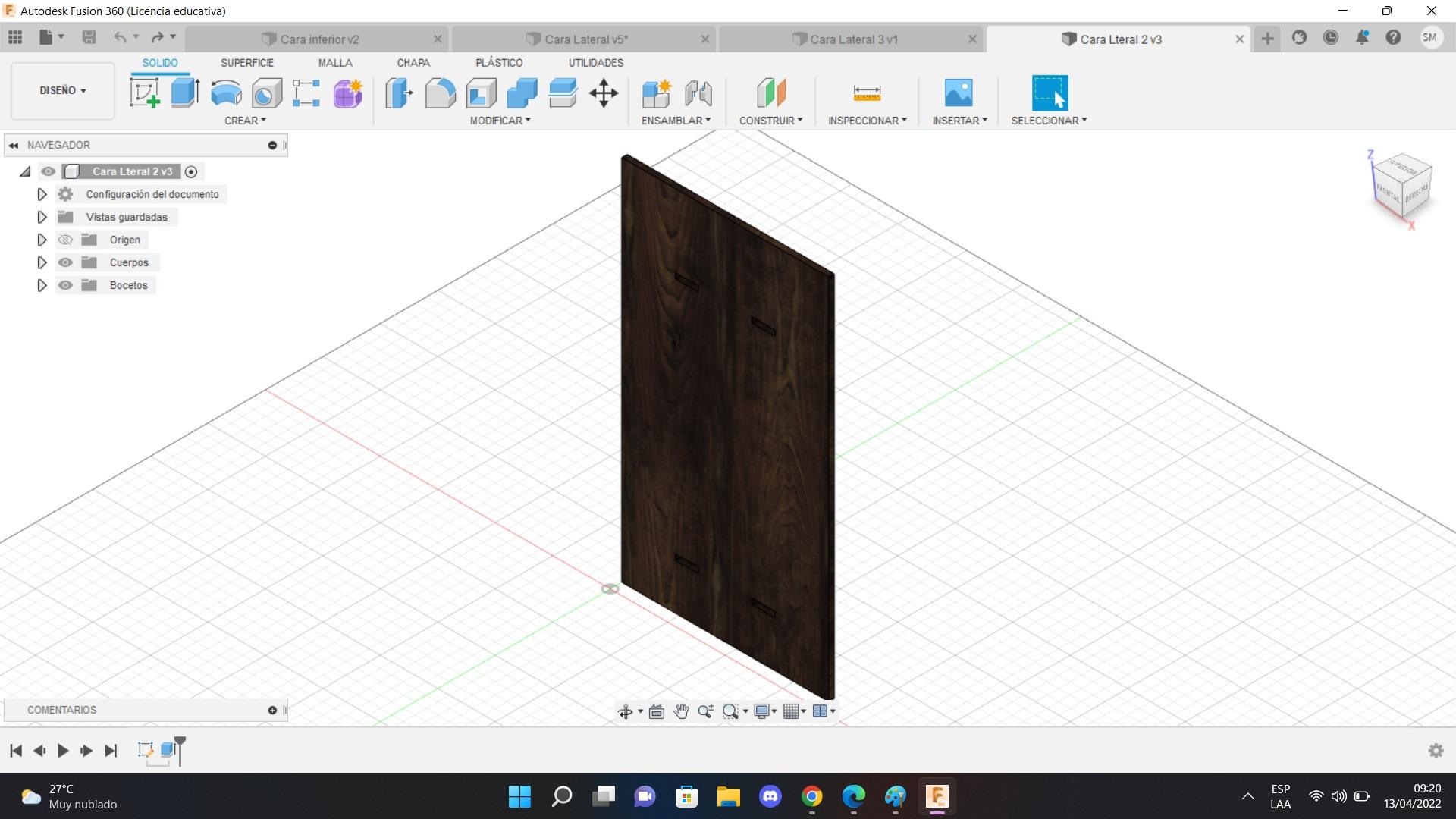
Task: Click the Press Pull tool icon
Action: point(399,93)
